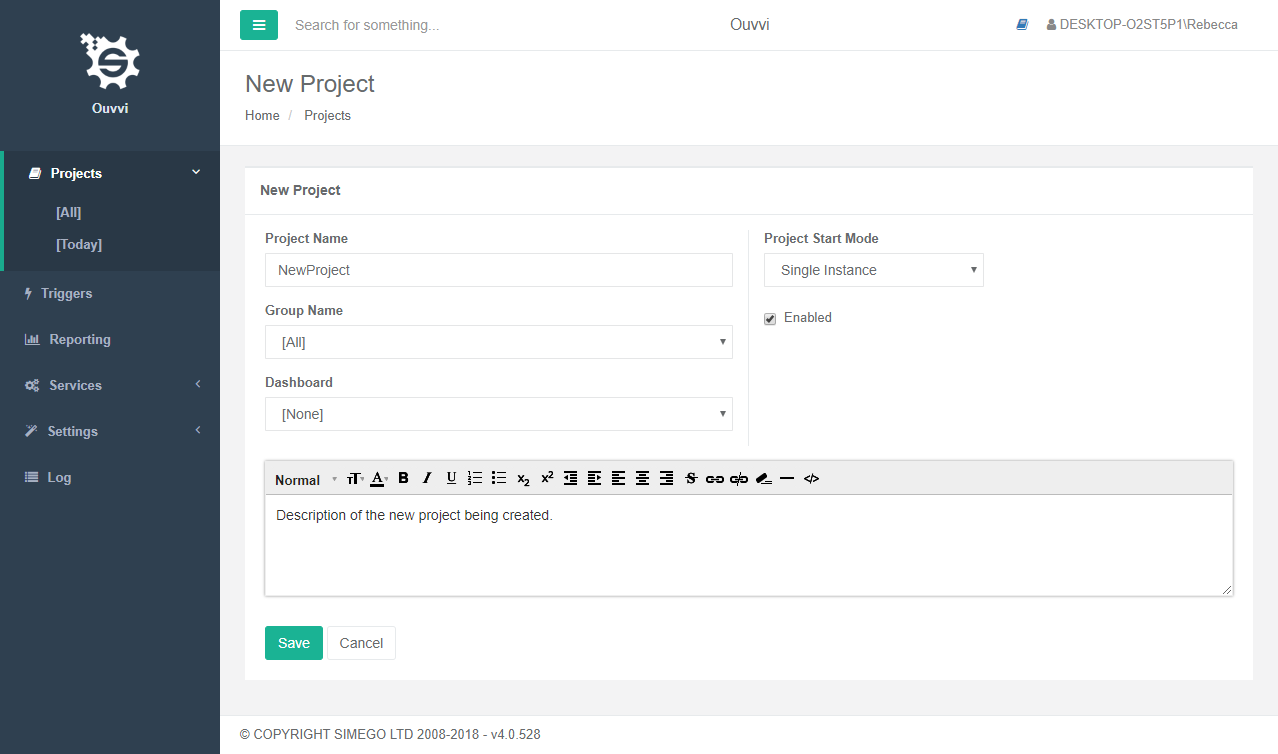1278x754 pixels.
Task: Open Dashboard dropdown
Action: [499, 414]
